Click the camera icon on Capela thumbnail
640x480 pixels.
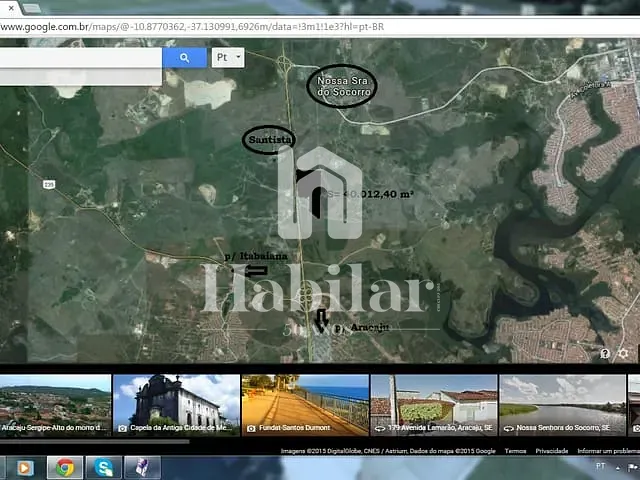click(x=122, y=428)
